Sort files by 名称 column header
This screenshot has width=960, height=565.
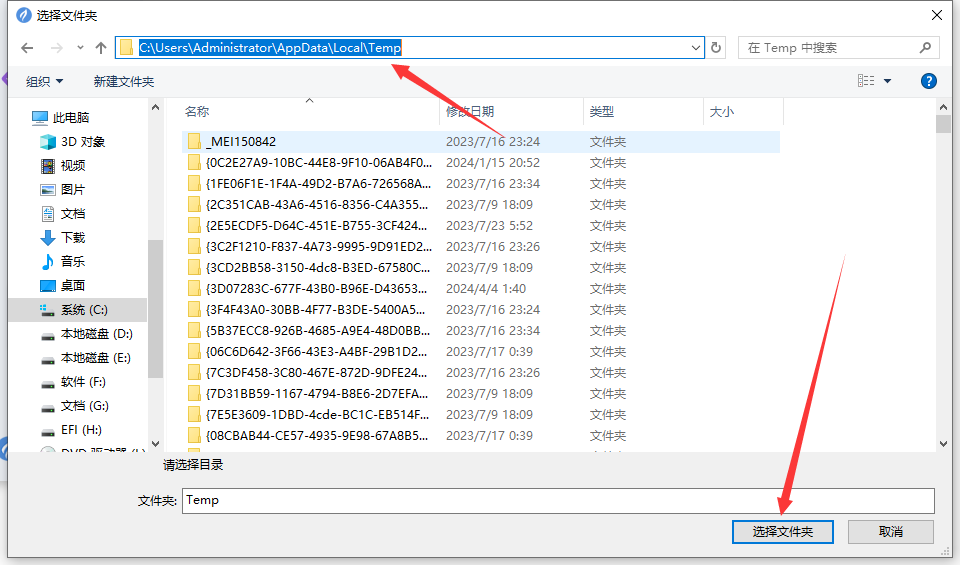(x=198, y=112)
